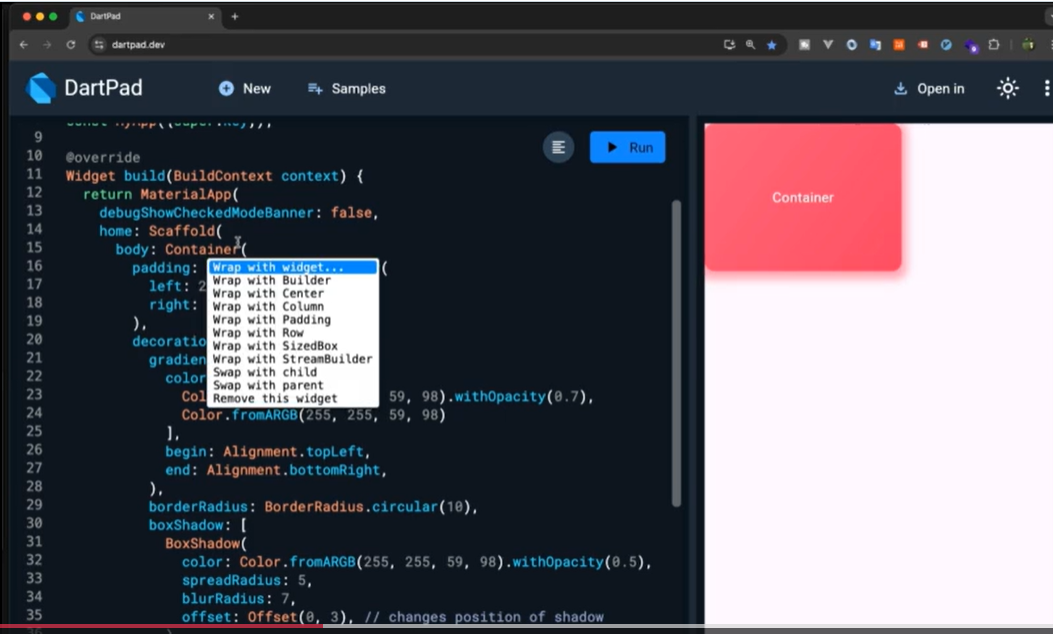
Task: Click 'withOpacity(0.5)' on line 32
Action: click(x=578, y=561)
